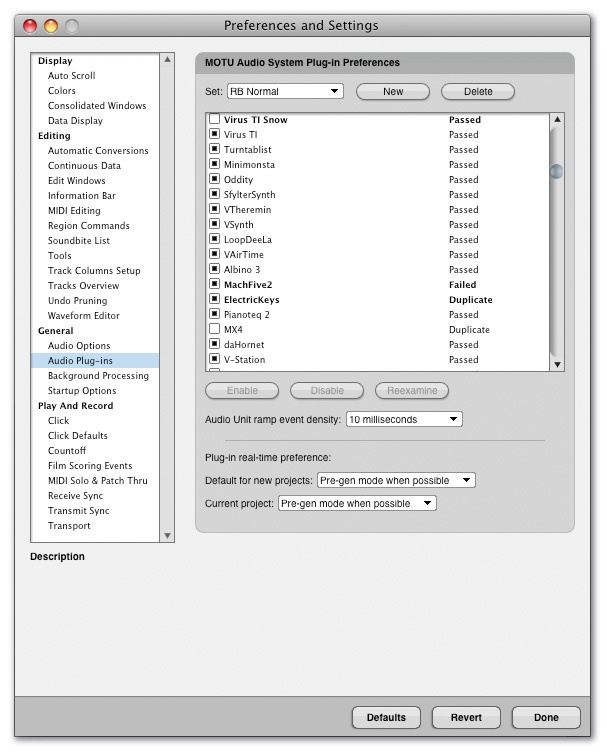The image size is (607, 756).
Task: Select Continuous Data preferences
Action: 84,165
